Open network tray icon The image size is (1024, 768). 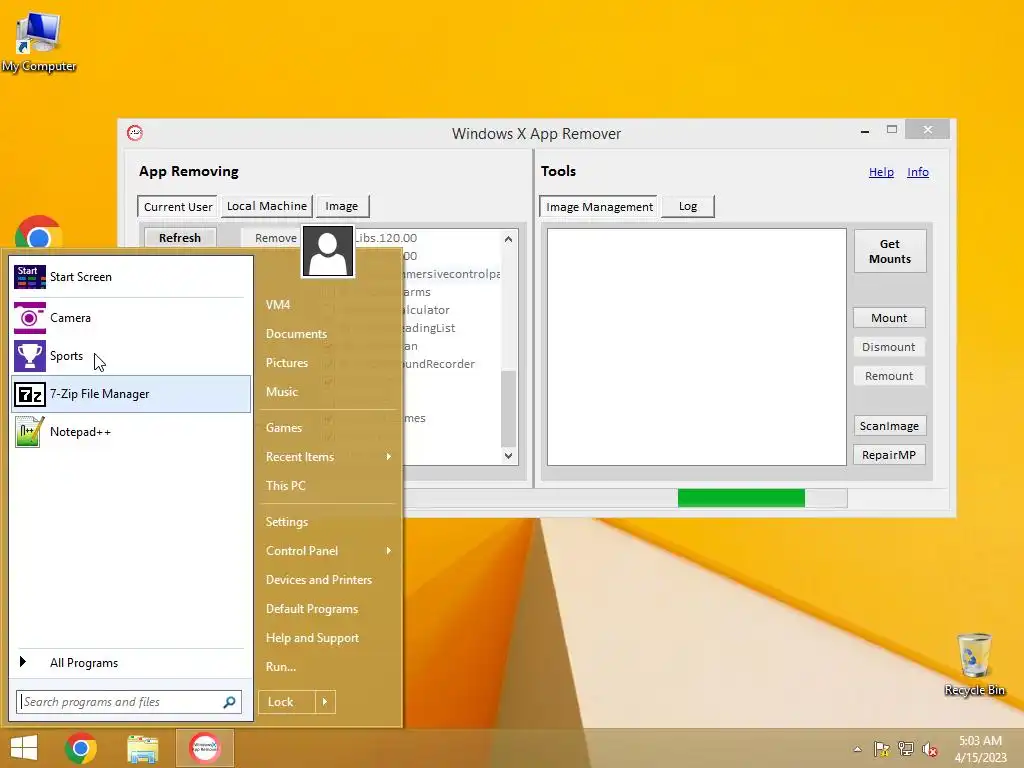click(906, 749)
